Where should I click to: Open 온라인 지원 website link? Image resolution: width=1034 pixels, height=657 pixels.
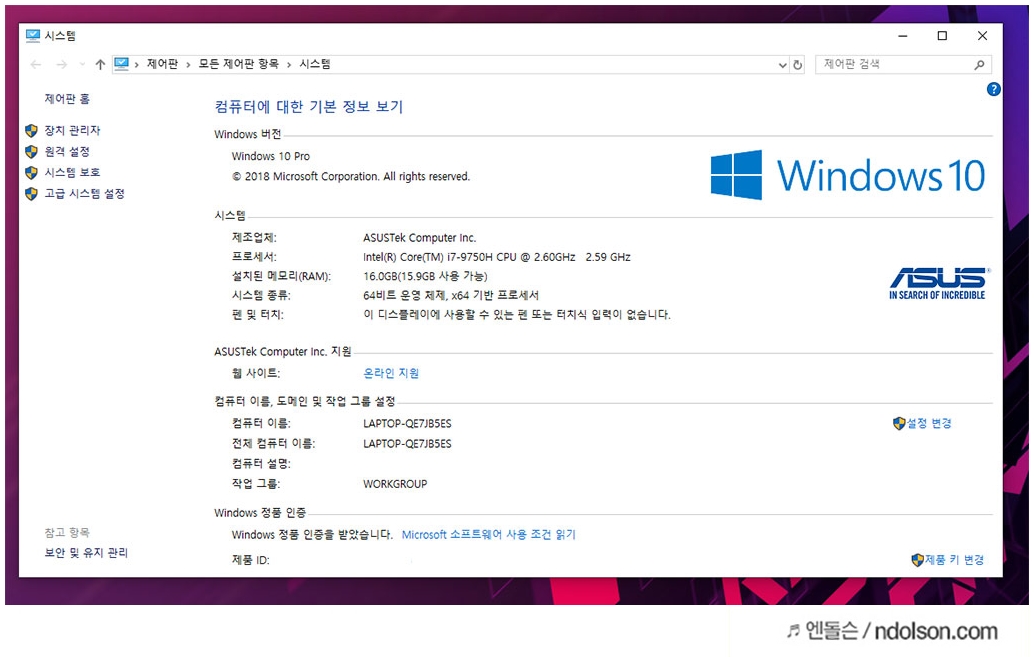391,373
